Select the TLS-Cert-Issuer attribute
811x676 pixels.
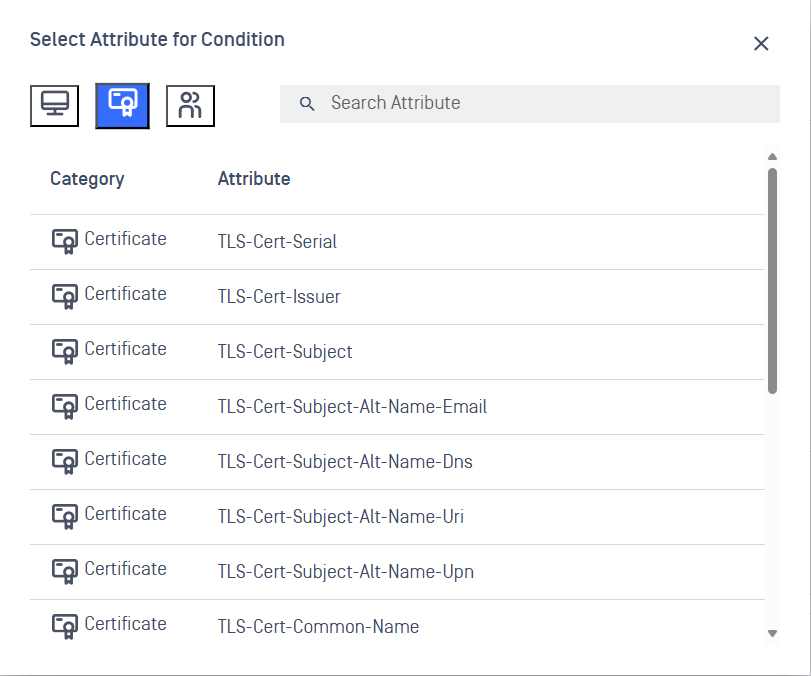pos(279,297)
